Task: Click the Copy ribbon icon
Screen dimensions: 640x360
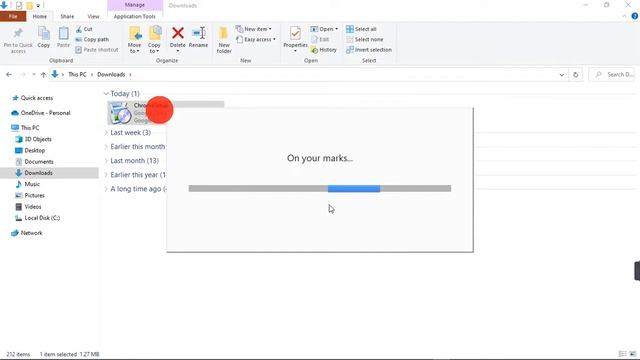Action: [x=44, y=37]
